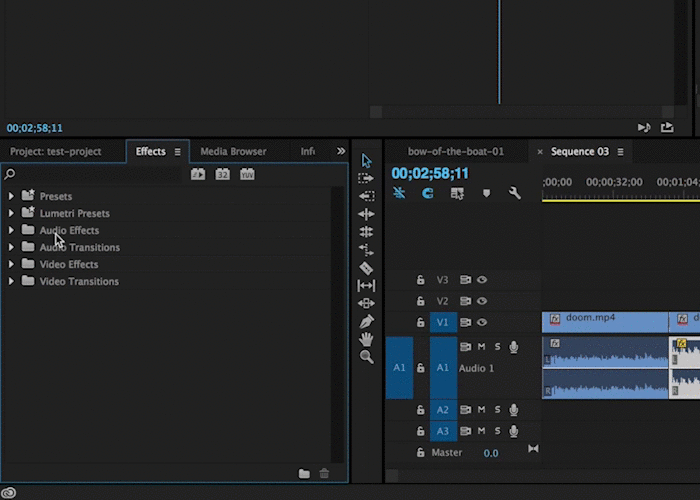
Task: Select the Pen tool
Action: (366, 321)
